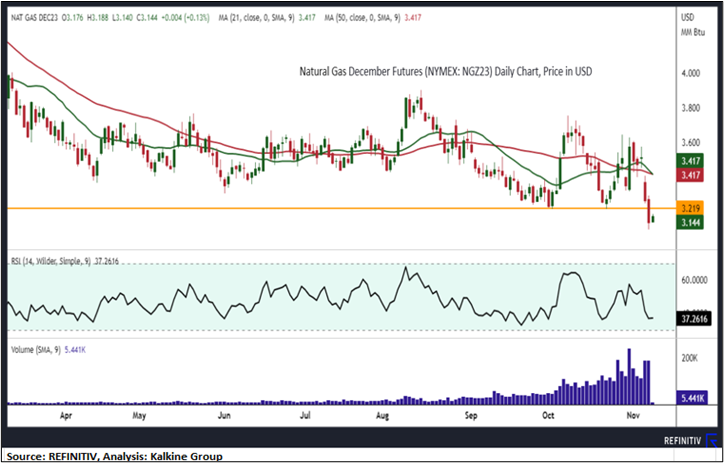724x463 pixels.
Task: Click the 60.0000 RSI axis label
Action: click(x=694, y=280)
